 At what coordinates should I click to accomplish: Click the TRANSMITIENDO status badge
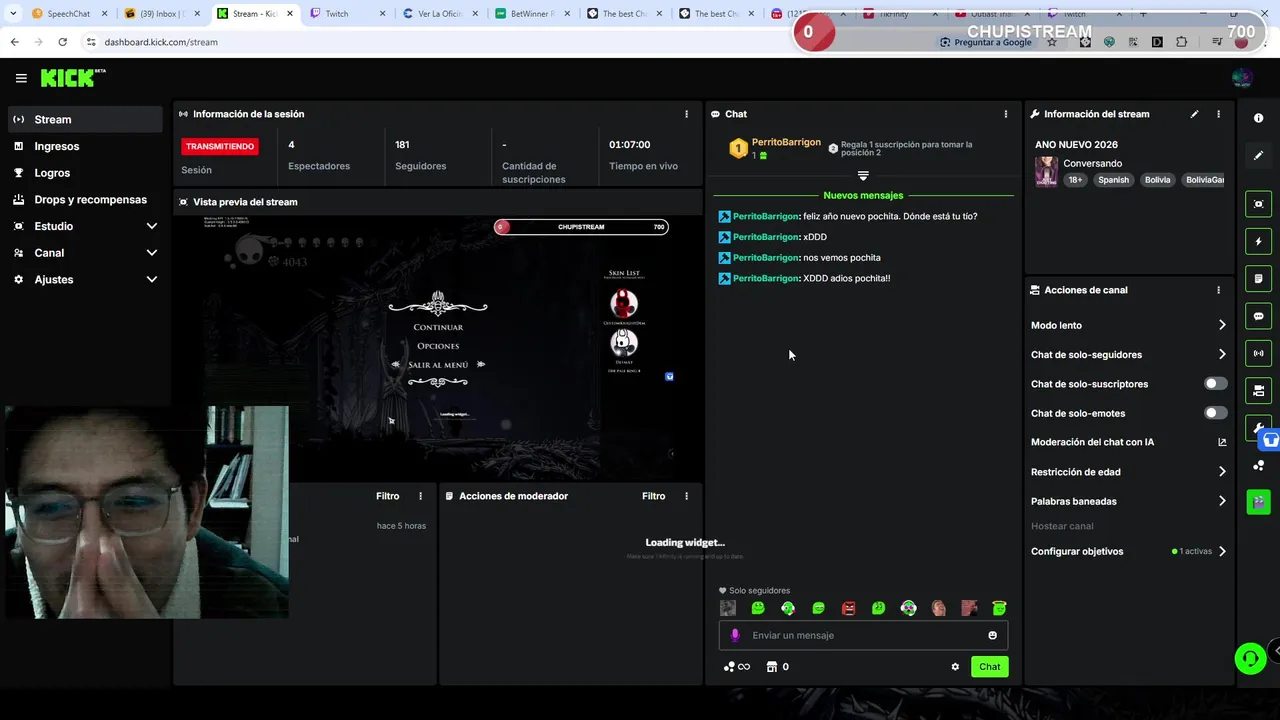pyautogui.click(x=220, y=146)
